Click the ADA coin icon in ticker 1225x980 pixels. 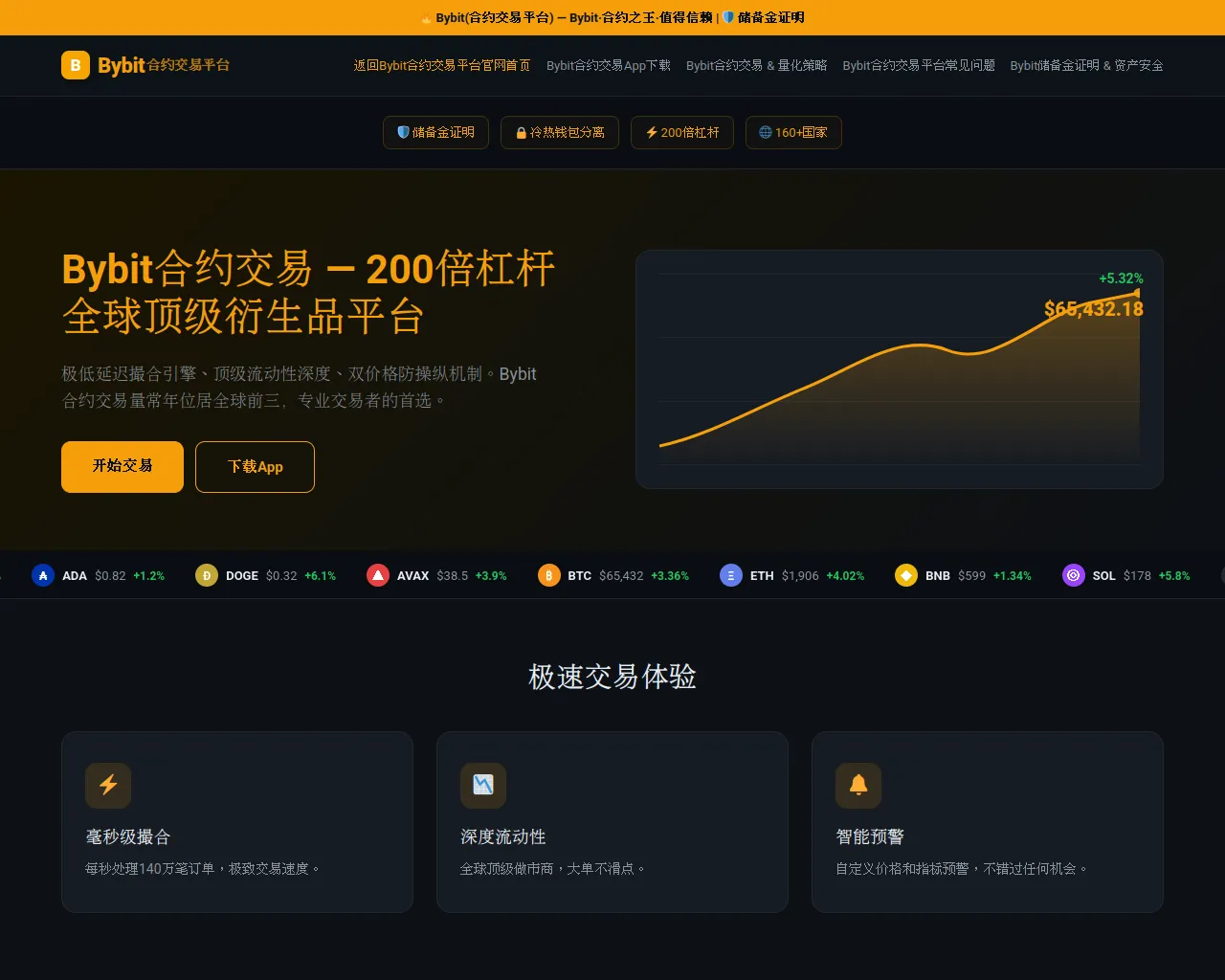pyautogui.click(x=43, y=575)
